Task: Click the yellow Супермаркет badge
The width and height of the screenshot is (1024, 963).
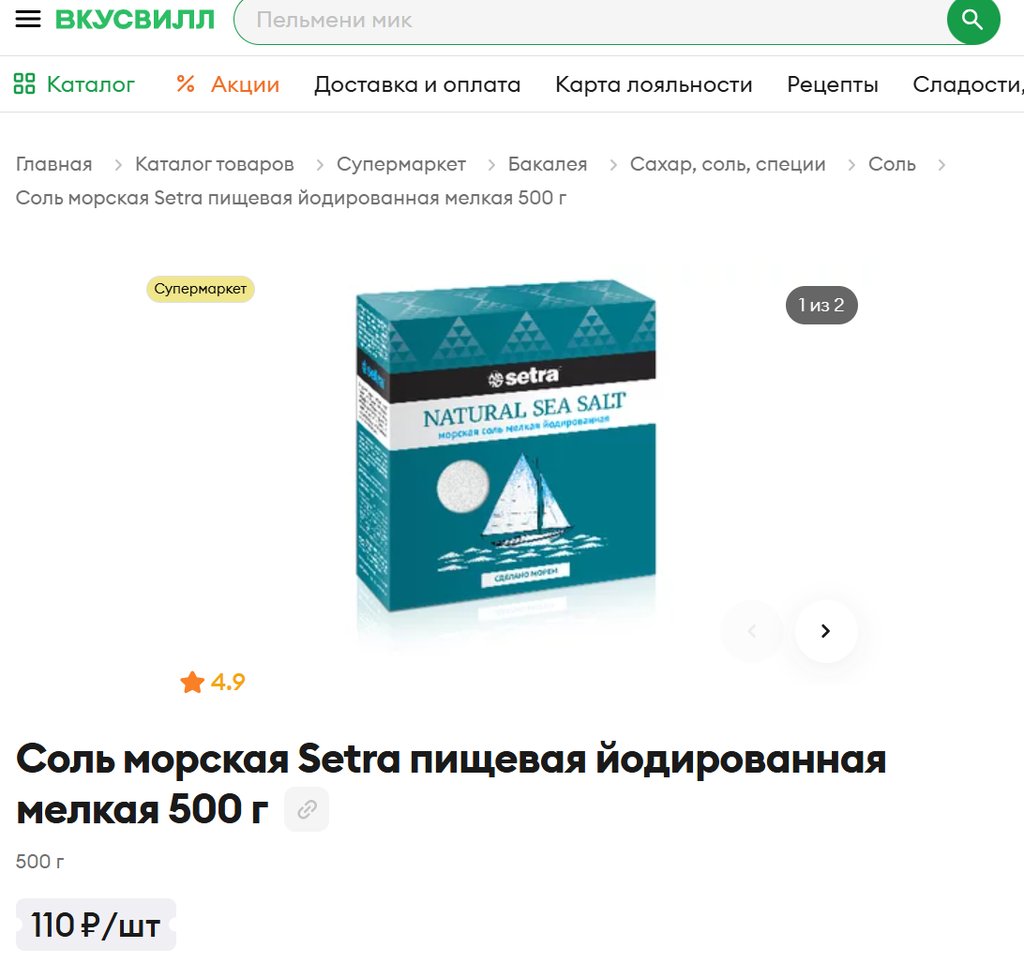Action: [200, 289]
